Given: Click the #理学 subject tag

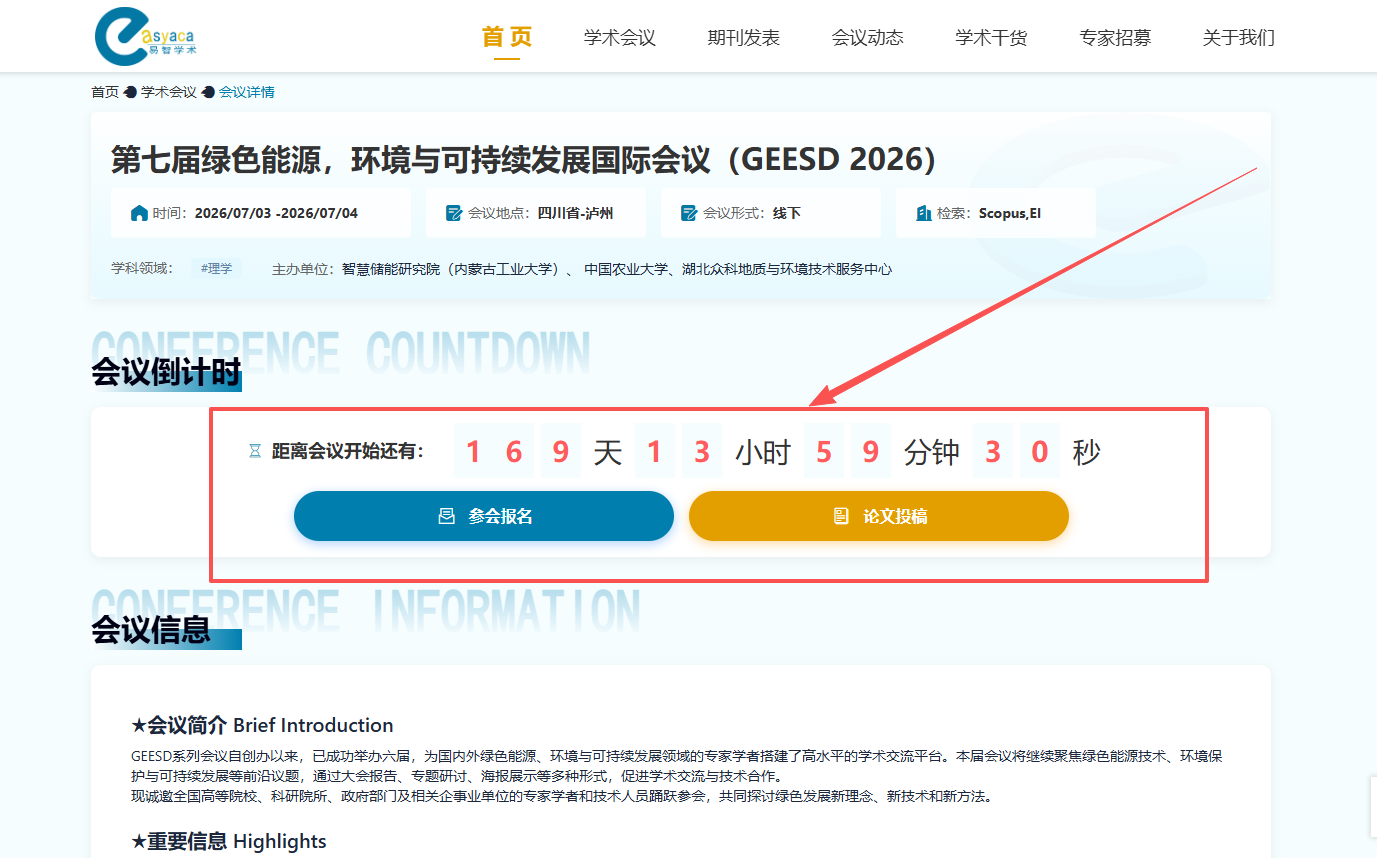Looking at the screenshot, I should (x=216, y=268).
